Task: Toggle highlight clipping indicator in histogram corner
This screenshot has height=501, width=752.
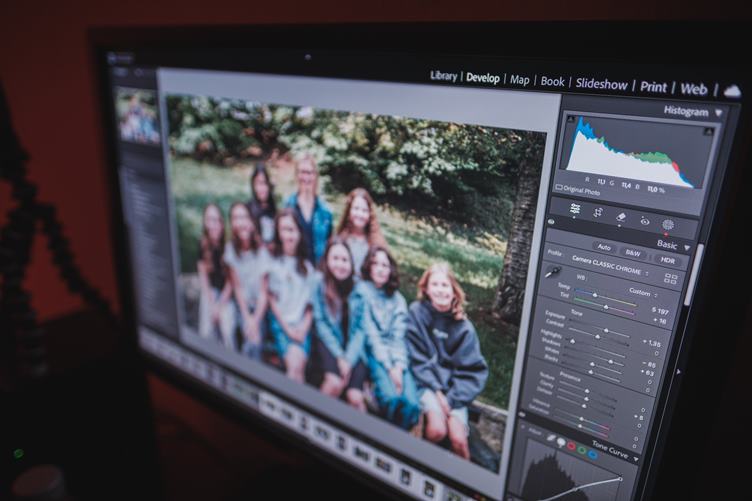Action: (x=709, y=131)
